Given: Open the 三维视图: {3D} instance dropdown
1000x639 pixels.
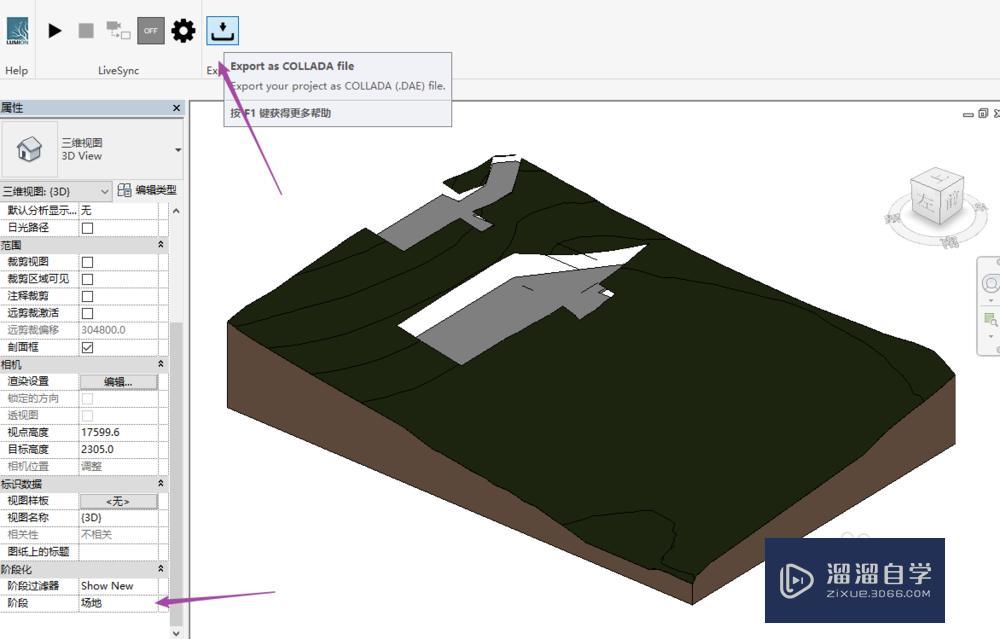Looking at the screenshot, I should [56, 191].
